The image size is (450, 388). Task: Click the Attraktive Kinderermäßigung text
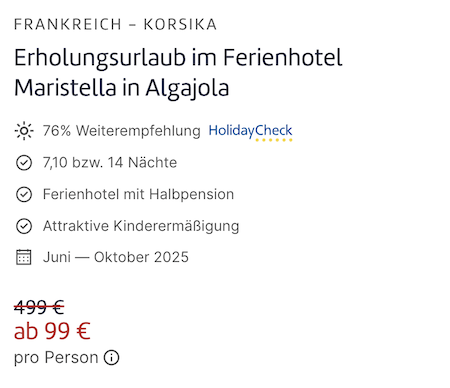pos(141,226)
